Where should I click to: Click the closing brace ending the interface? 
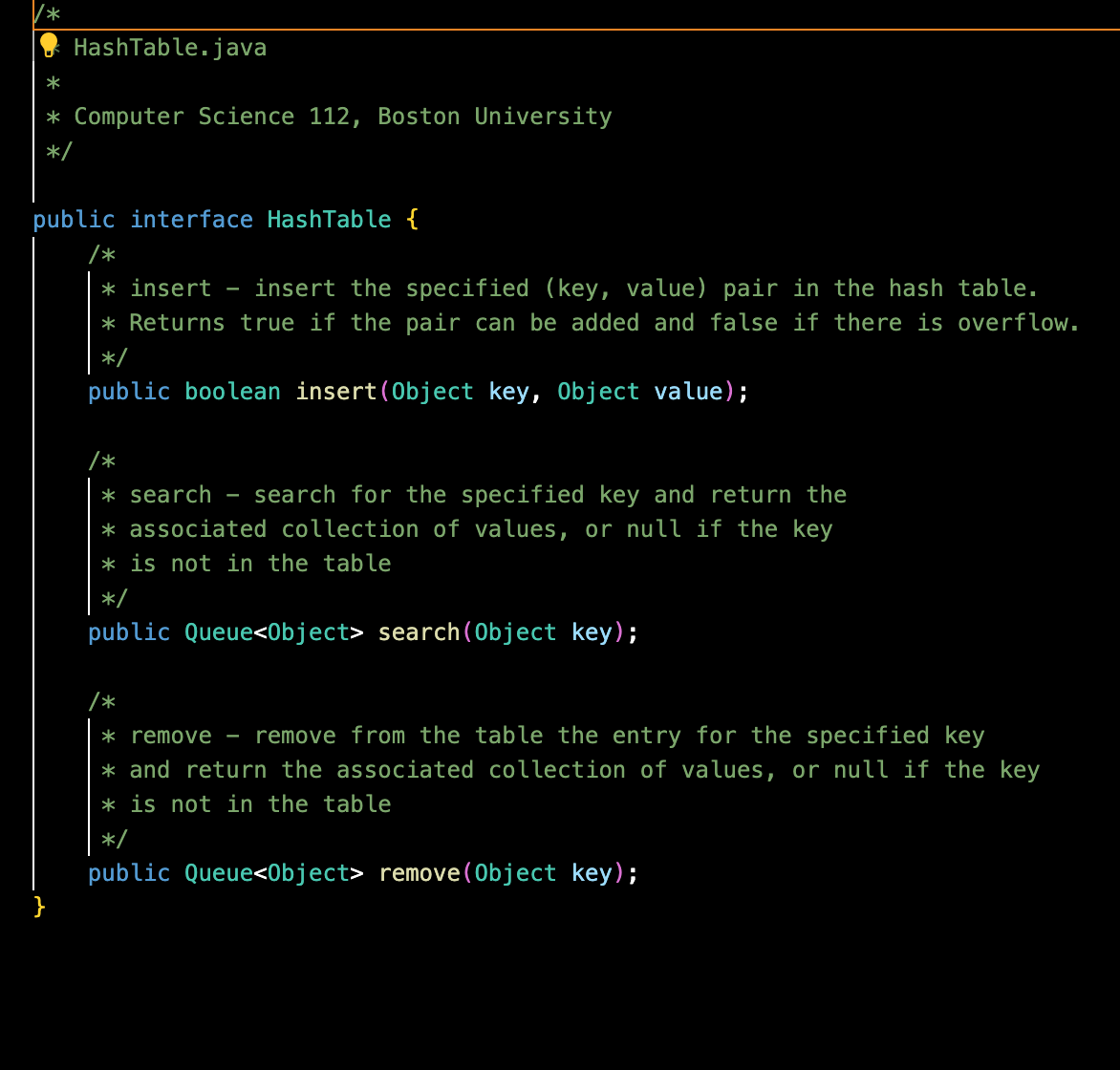[x=38, y=907]
